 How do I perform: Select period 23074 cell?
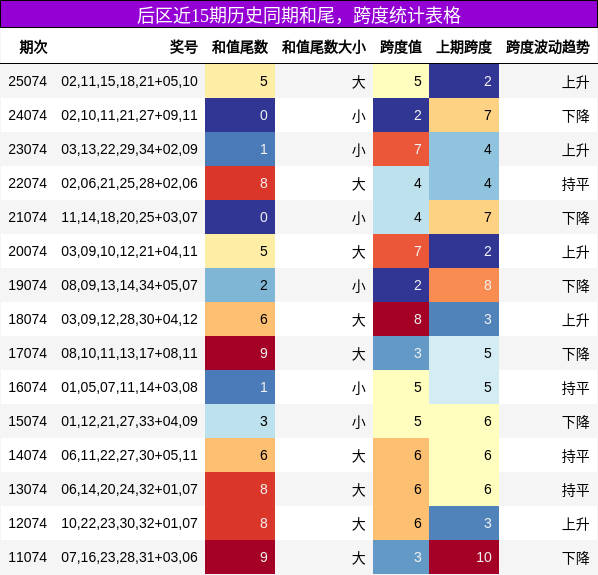(27, 149)
